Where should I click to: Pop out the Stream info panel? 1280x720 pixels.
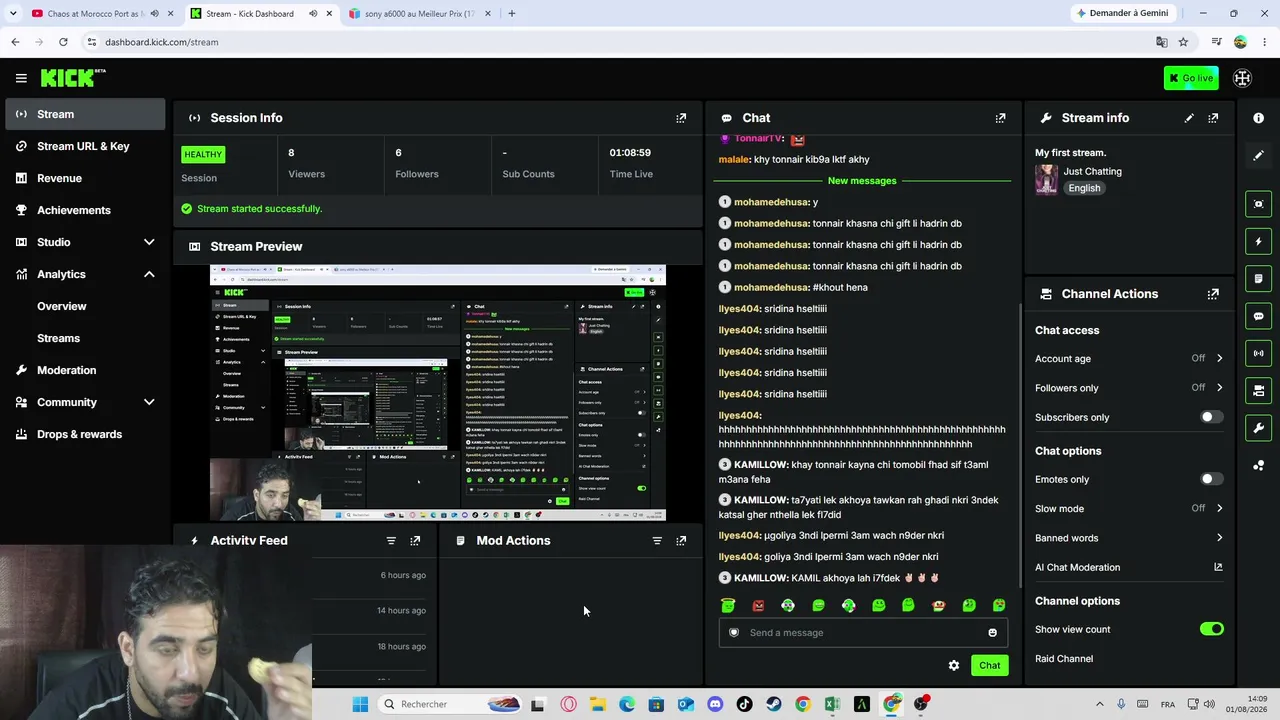tap(1213, 118)
